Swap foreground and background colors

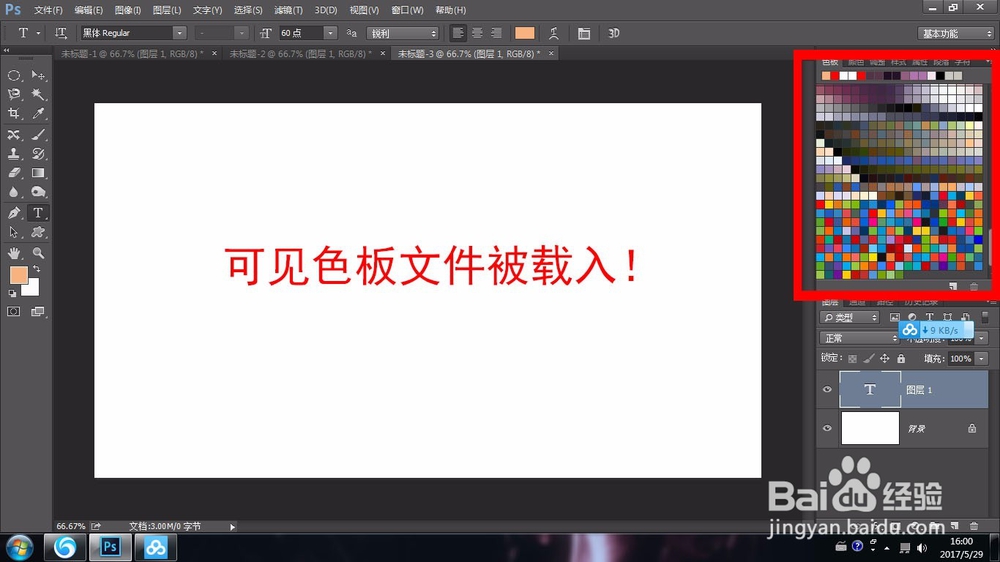(36, 269)
